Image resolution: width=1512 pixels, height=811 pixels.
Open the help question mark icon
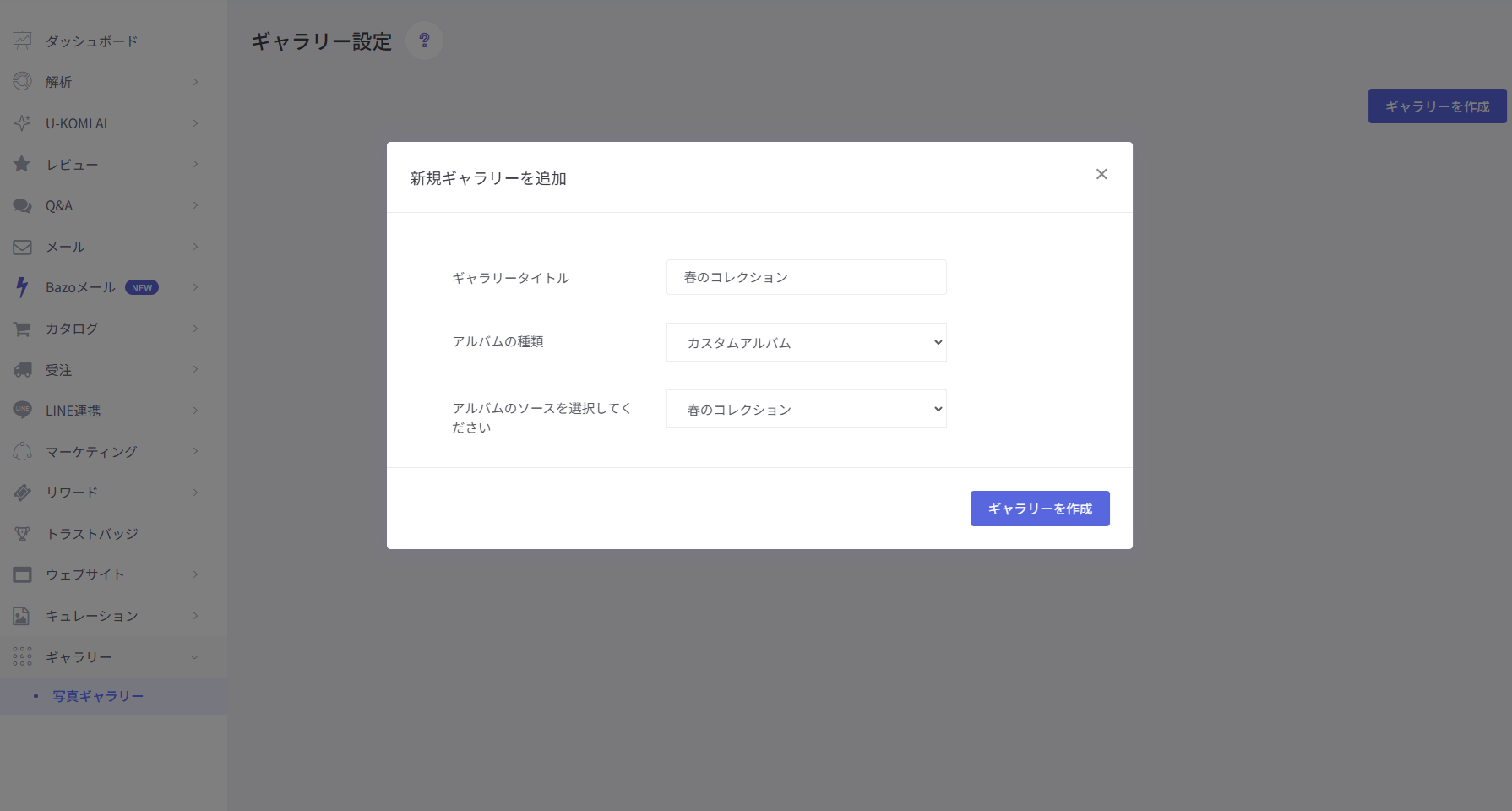click(x=424, y=40)
